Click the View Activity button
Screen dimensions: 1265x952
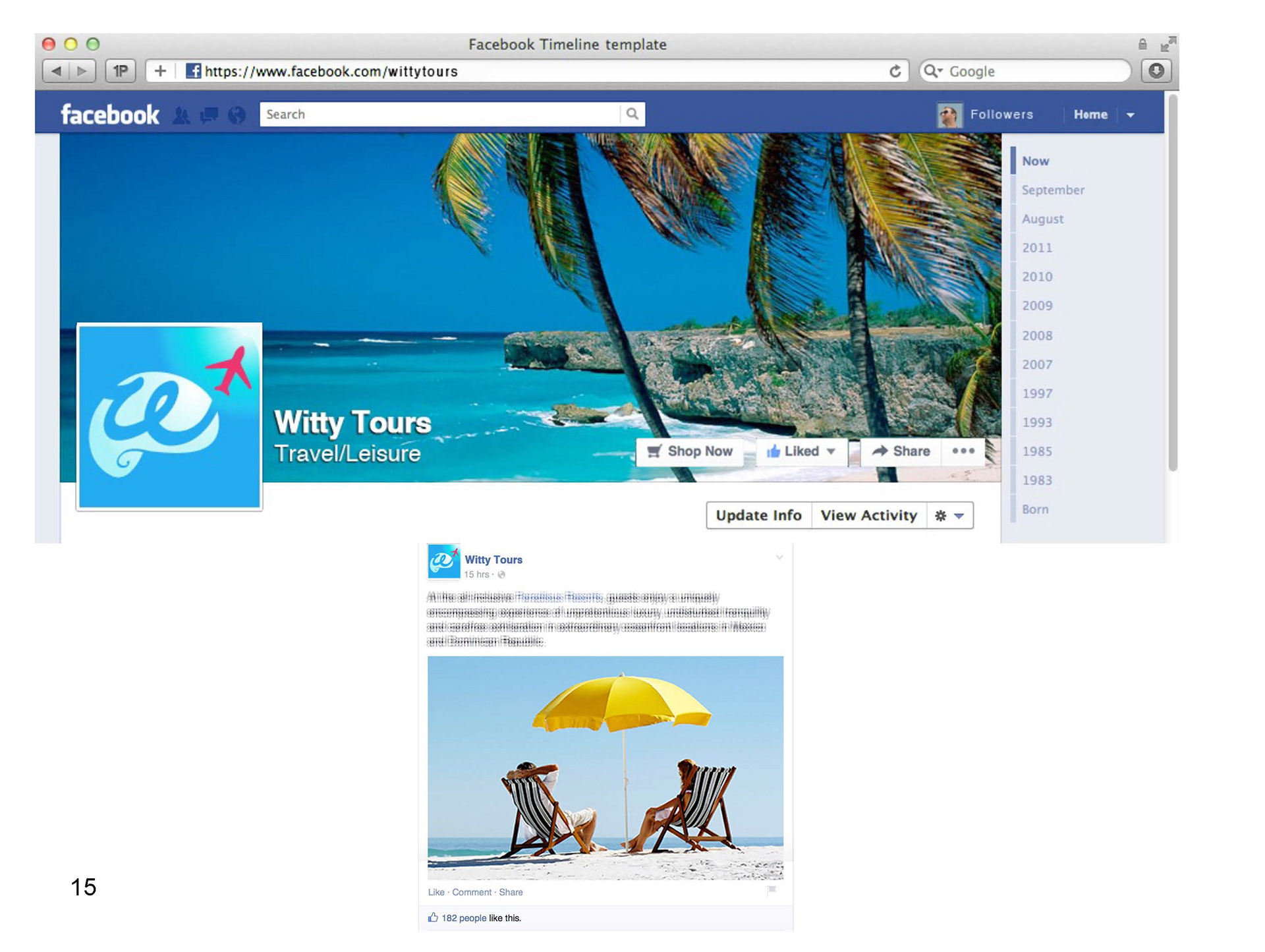click(869, 515)
